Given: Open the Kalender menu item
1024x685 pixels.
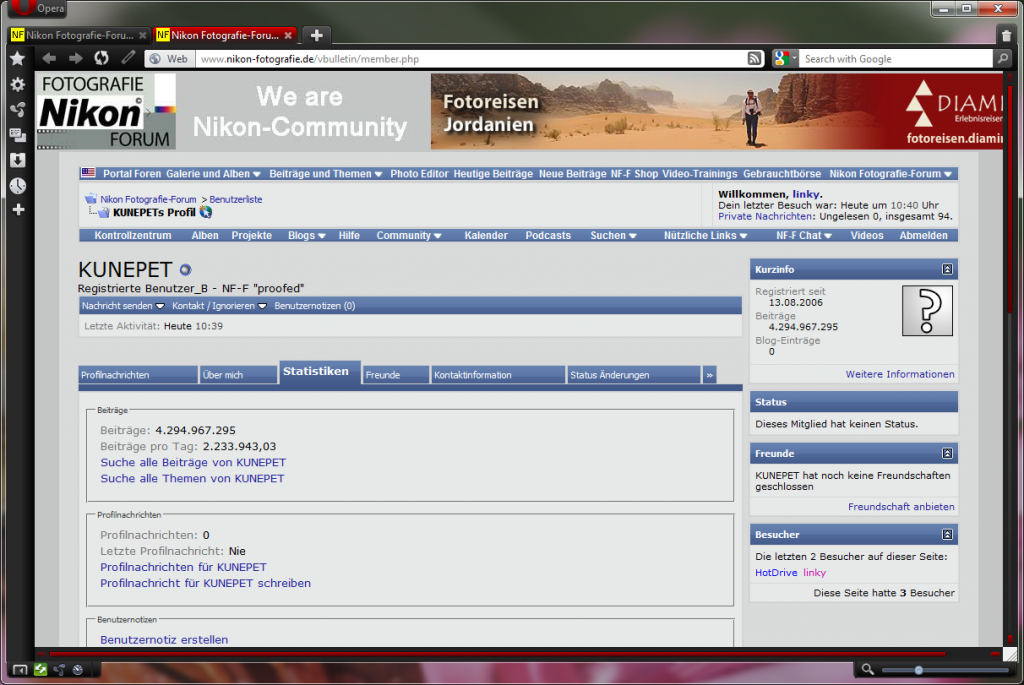Looking at the screenshot, I should point(486,235).
